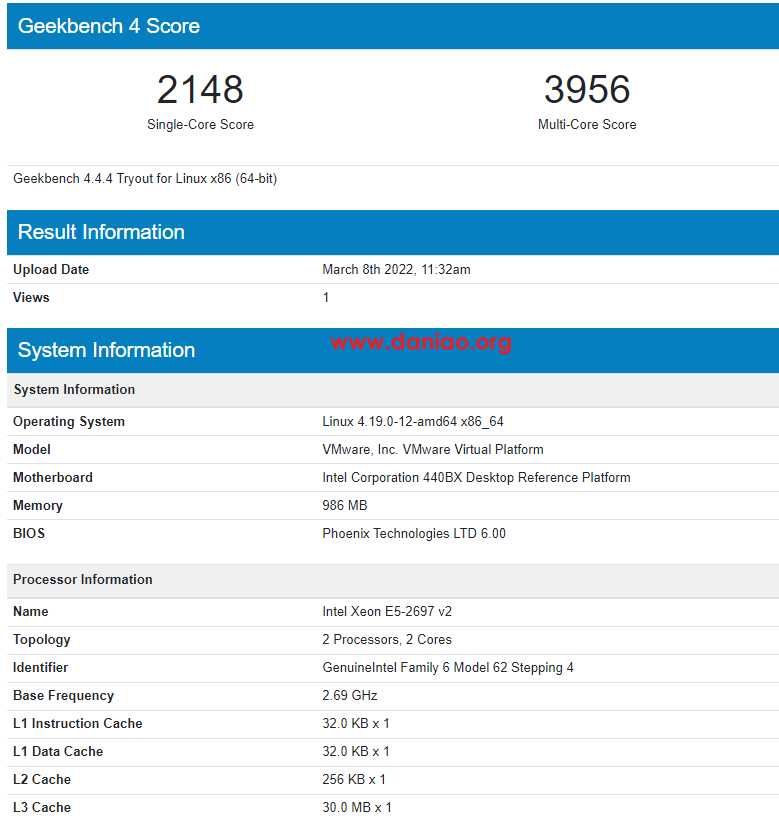Select 'Intel Xeon E5-2697 v2' value

tap(387, 611)
